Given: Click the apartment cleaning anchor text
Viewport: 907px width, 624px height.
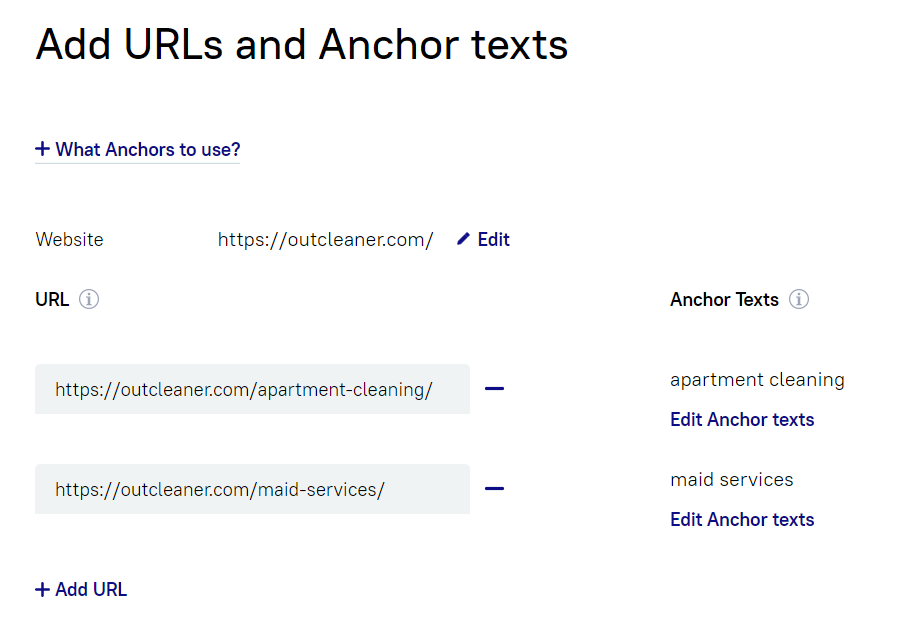Looking at the screenshot, I should coord(757,380).
